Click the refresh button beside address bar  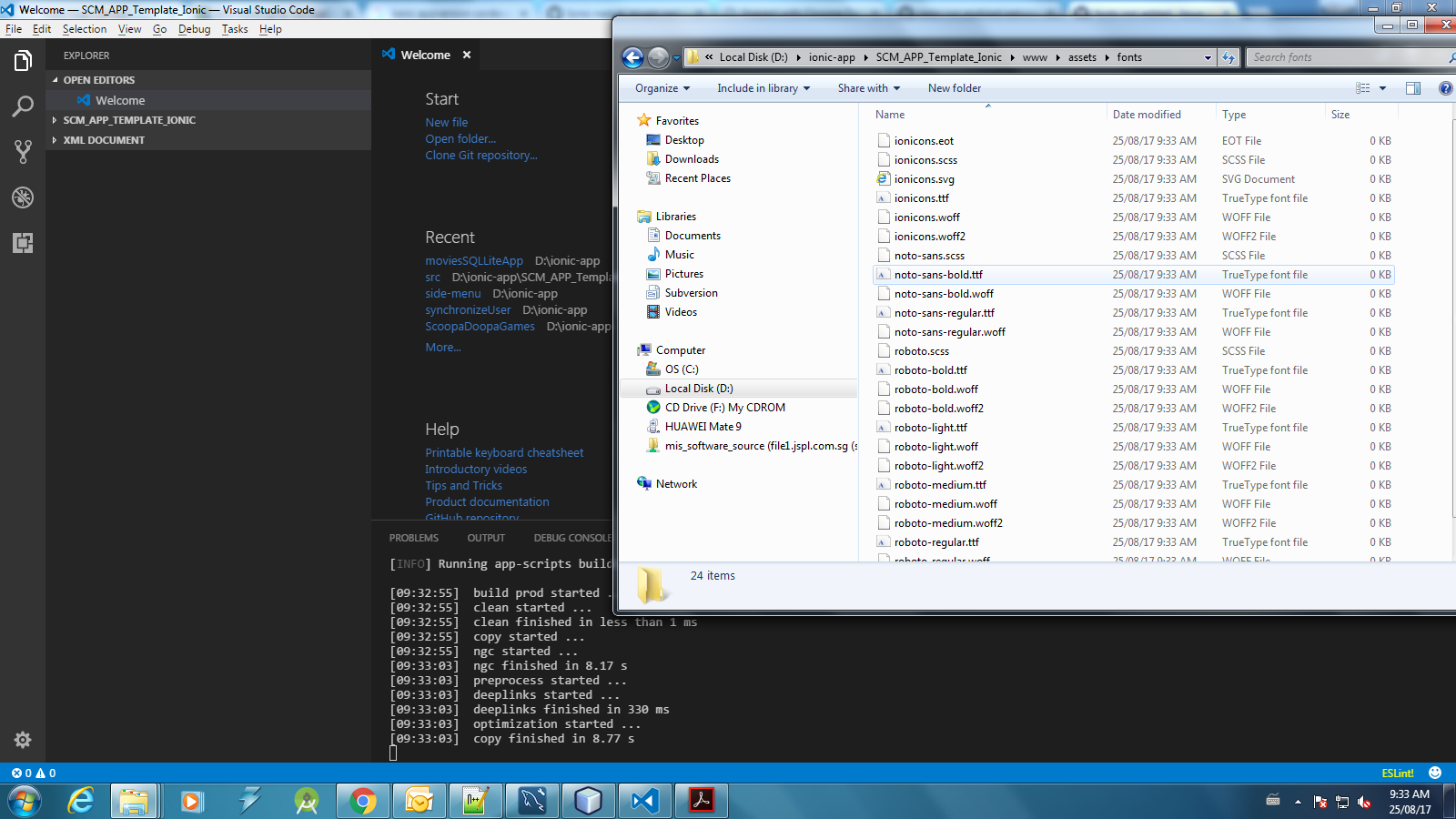[1228, 57]
